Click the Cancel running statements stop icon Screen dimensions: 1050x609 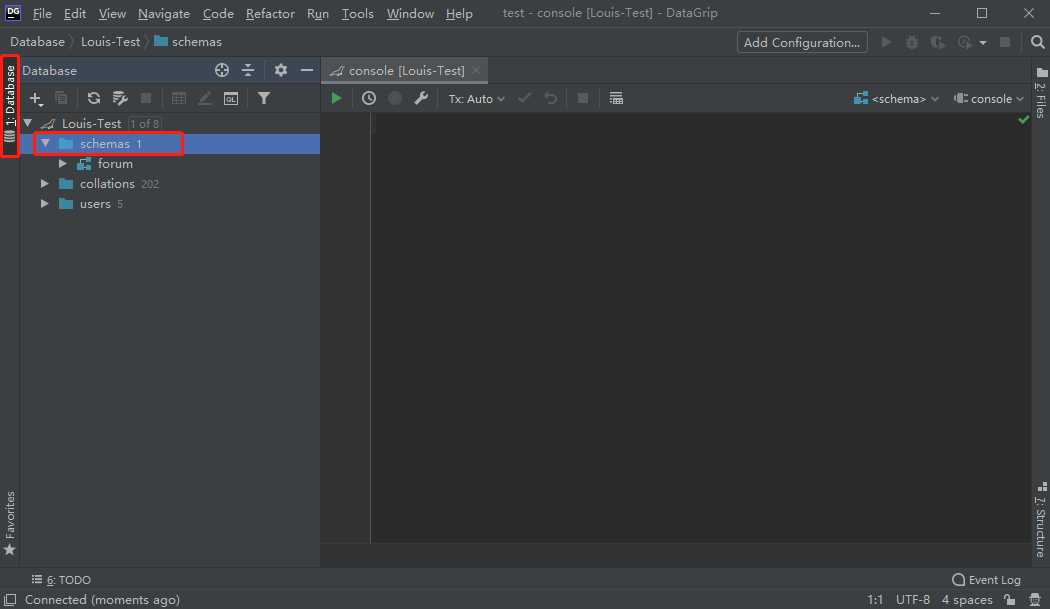pyautogui.click(x=583, y=98)
